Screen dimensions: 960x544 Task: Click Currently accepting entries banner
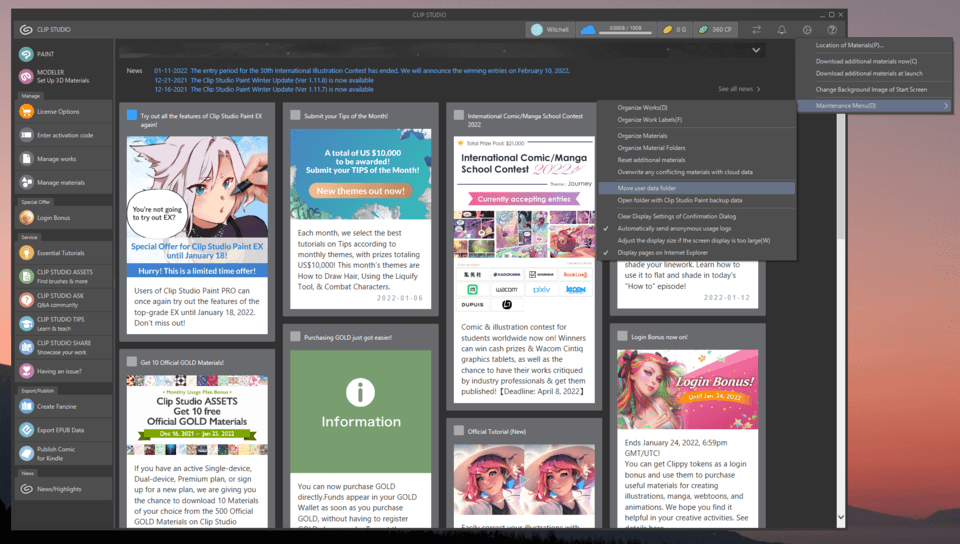click(524, 199)
